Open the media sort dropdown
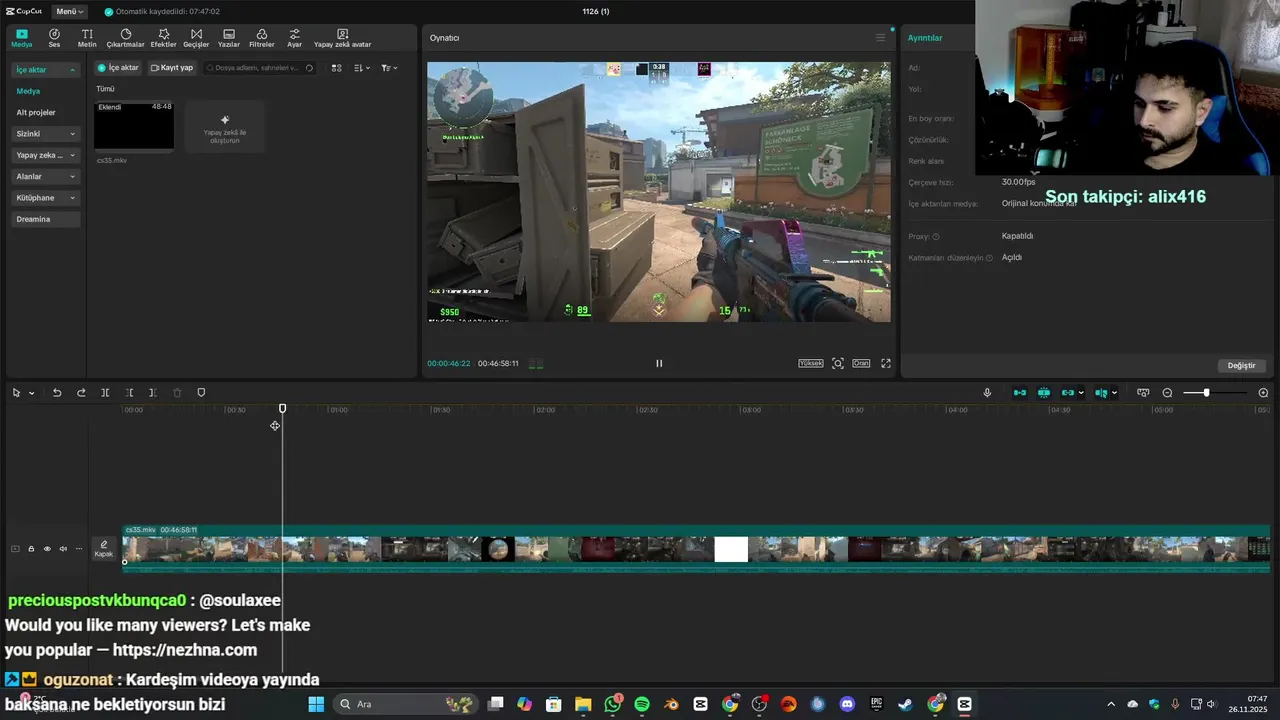This screenshot has height=720, width=1280. coord(362,68)
